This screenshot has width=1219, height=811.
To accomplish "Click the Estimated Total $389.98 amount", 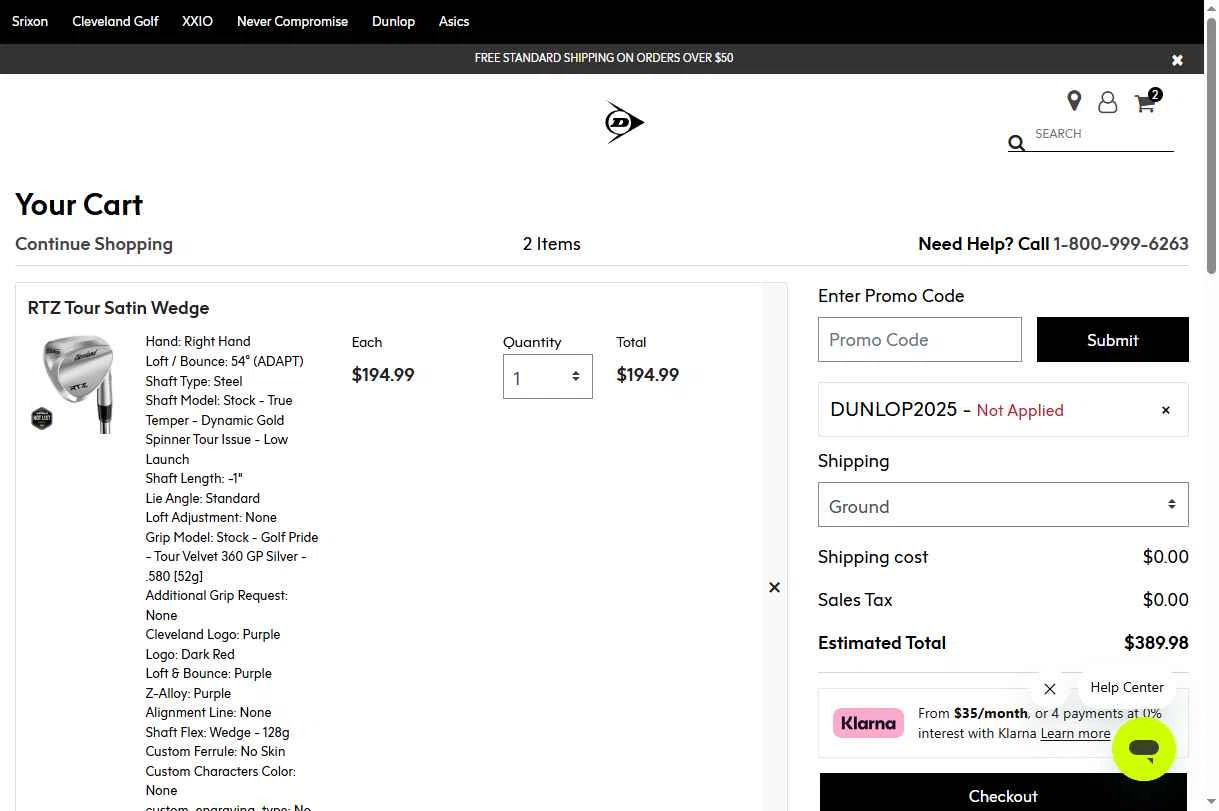I will click(x=1156, y=643).
